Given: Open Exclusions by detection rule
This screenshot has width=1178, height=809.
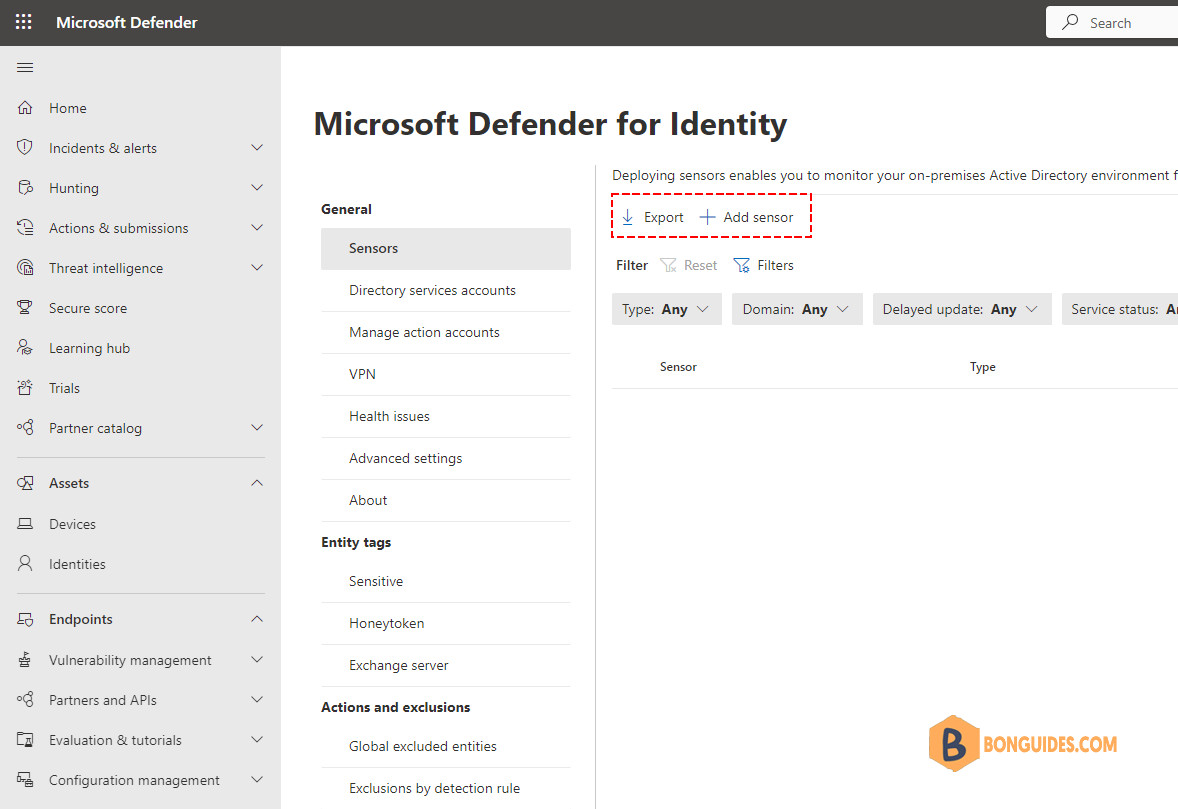Looking at the screenshot, I should (446, 789).
